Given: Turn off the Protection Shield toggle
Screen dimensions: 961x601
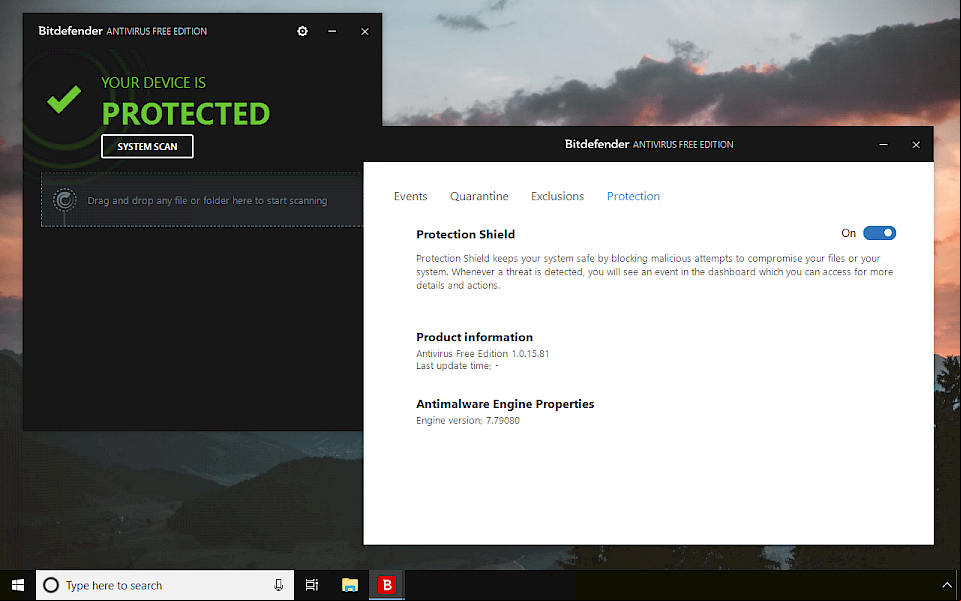Looking at the screenshot, I should click(879, 233).
